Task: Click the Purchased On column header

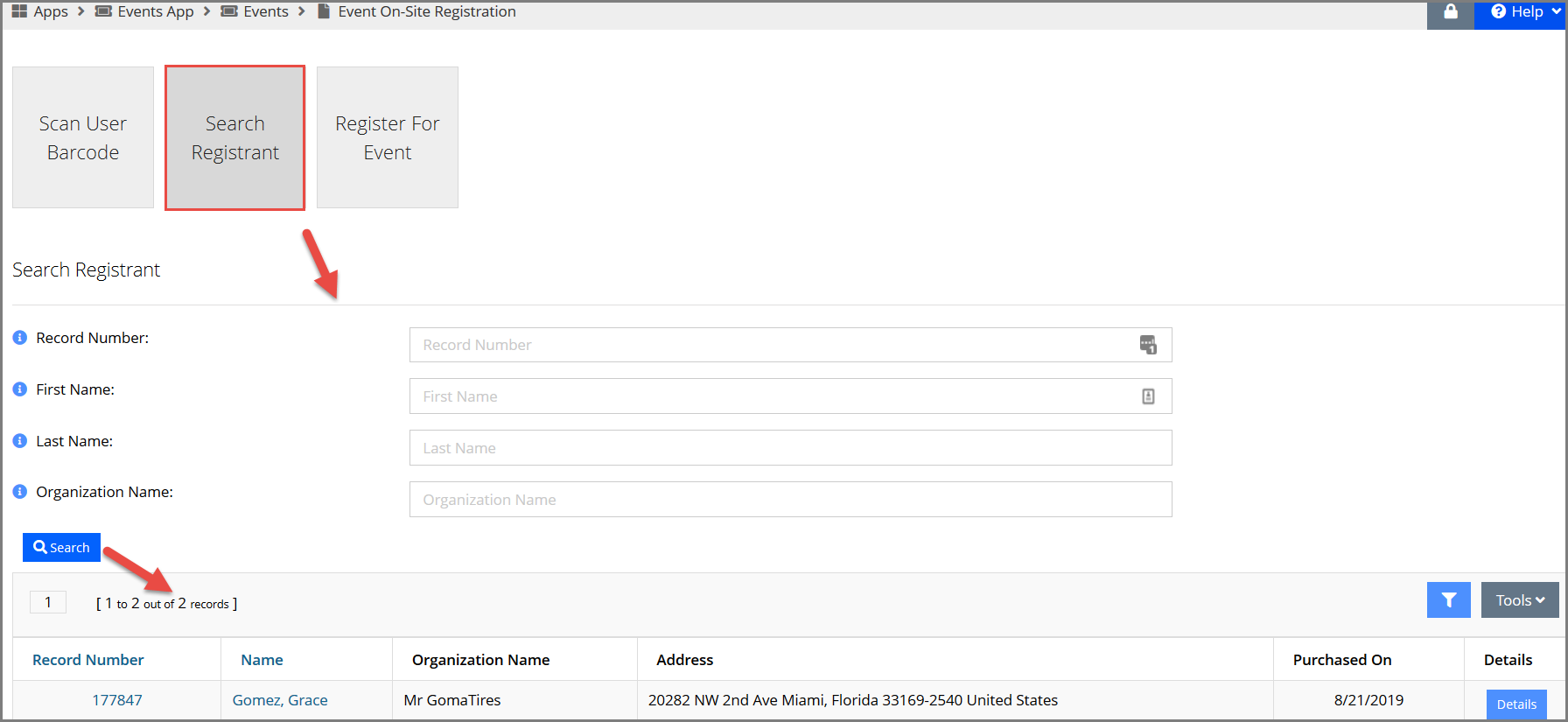Action: pos(1342,660)
